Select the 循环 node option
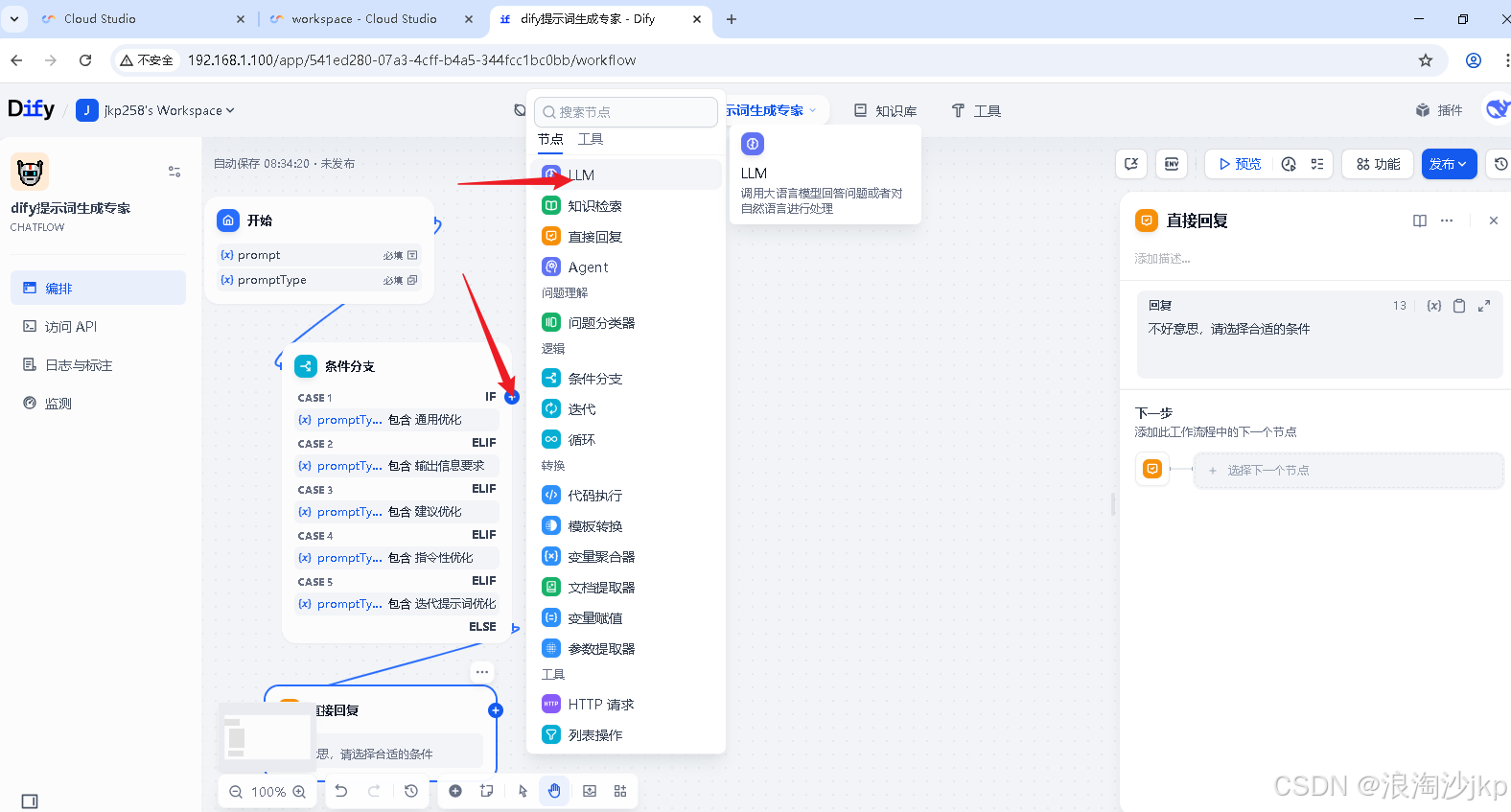The width and height of the screenshot is (1511, 812). pyautogui.click(x=625, y=439)
